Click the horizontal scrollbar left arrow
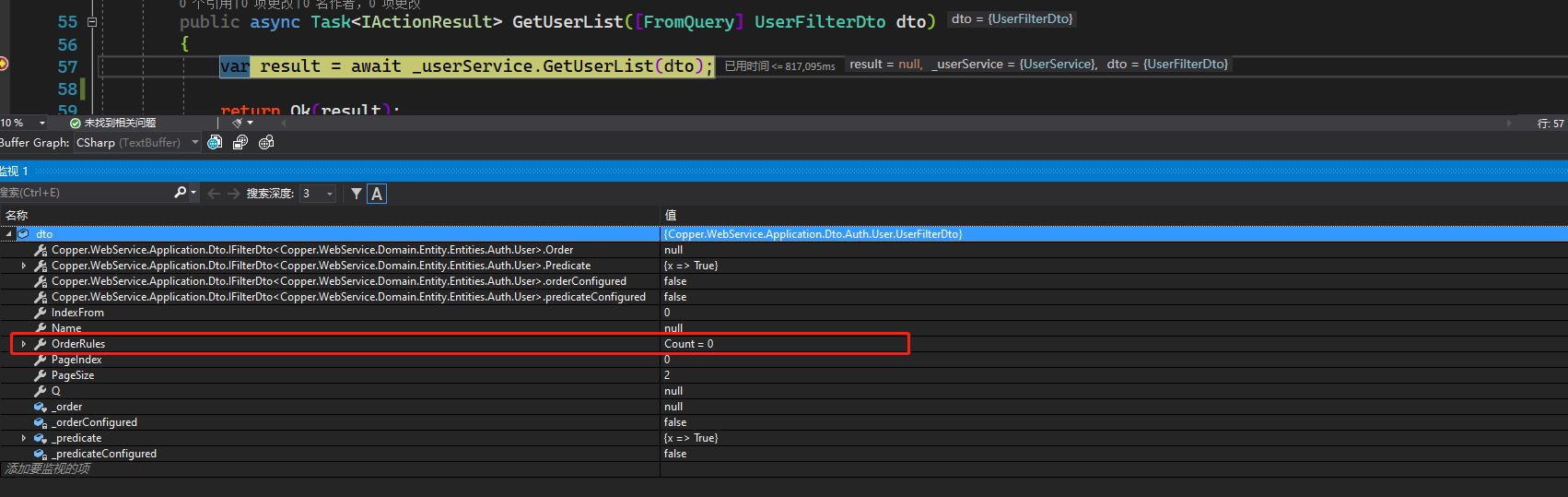 point(284,123)
